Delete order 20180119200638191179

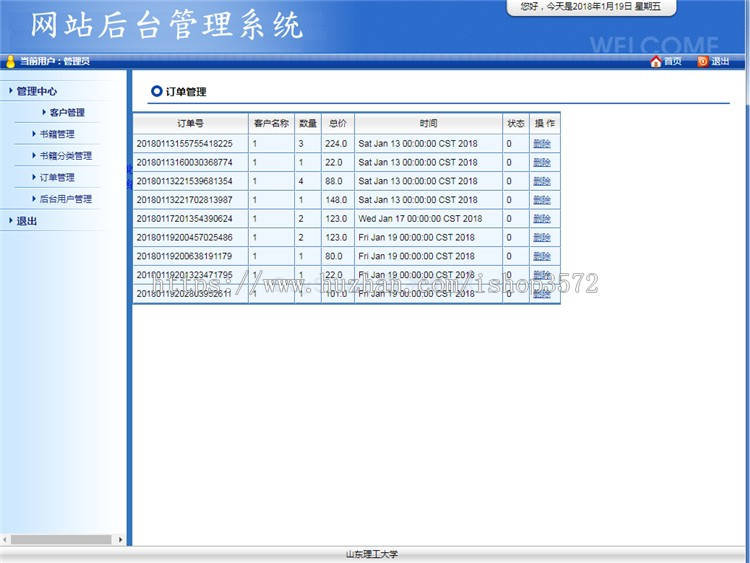(542, 256)
